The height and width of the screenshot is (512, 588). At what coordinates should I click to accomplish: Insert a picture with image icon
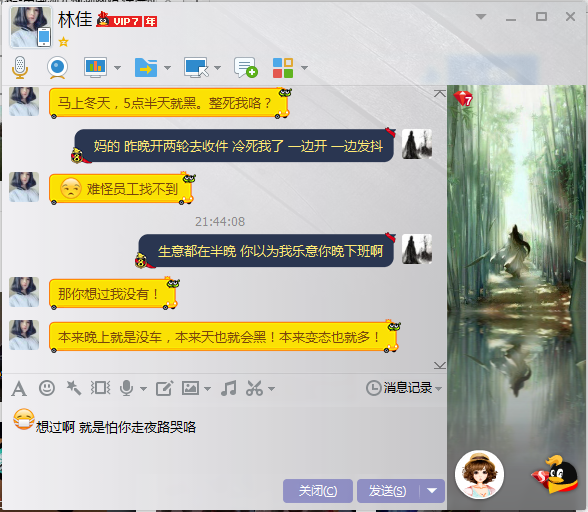[x=190, y=388]
